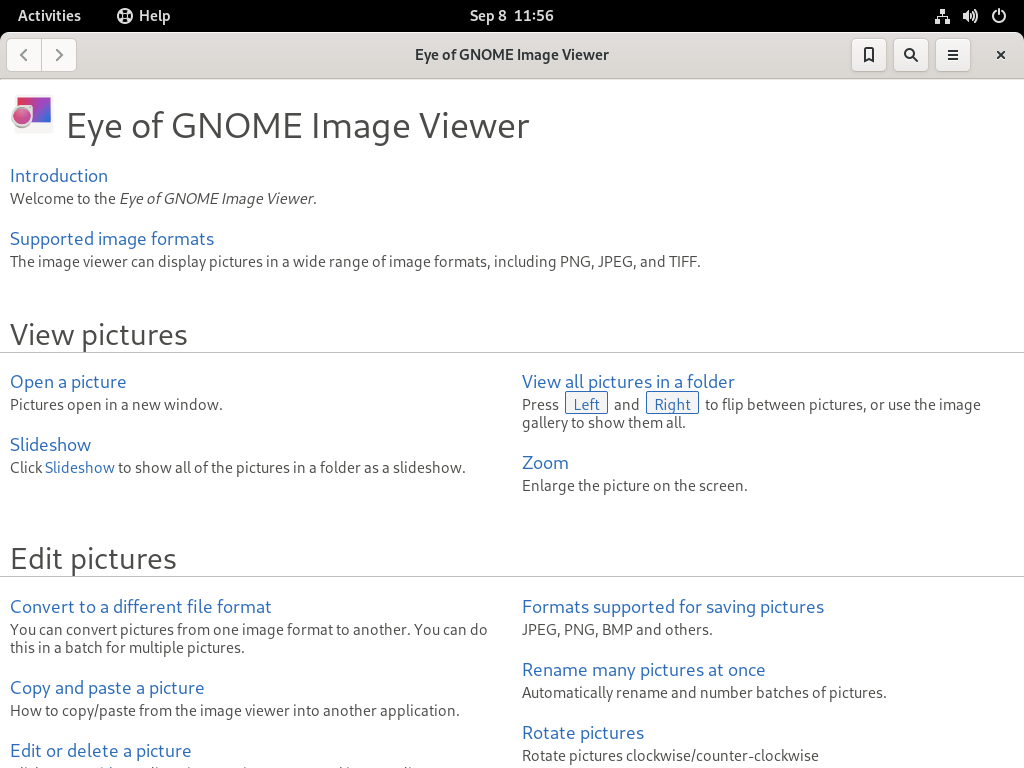Go back with the left arrow button
The image size is (1024, 768).
[x=24, y=55]
